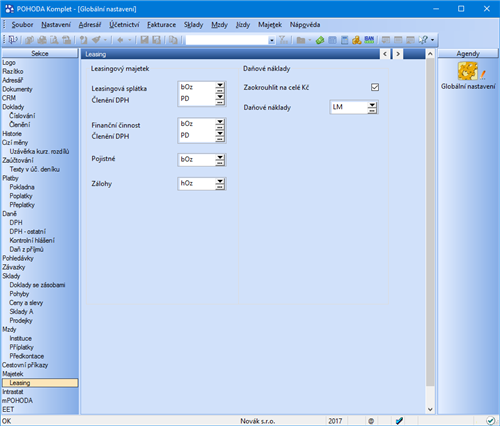Open the Mzdy menu

(219, 25)
